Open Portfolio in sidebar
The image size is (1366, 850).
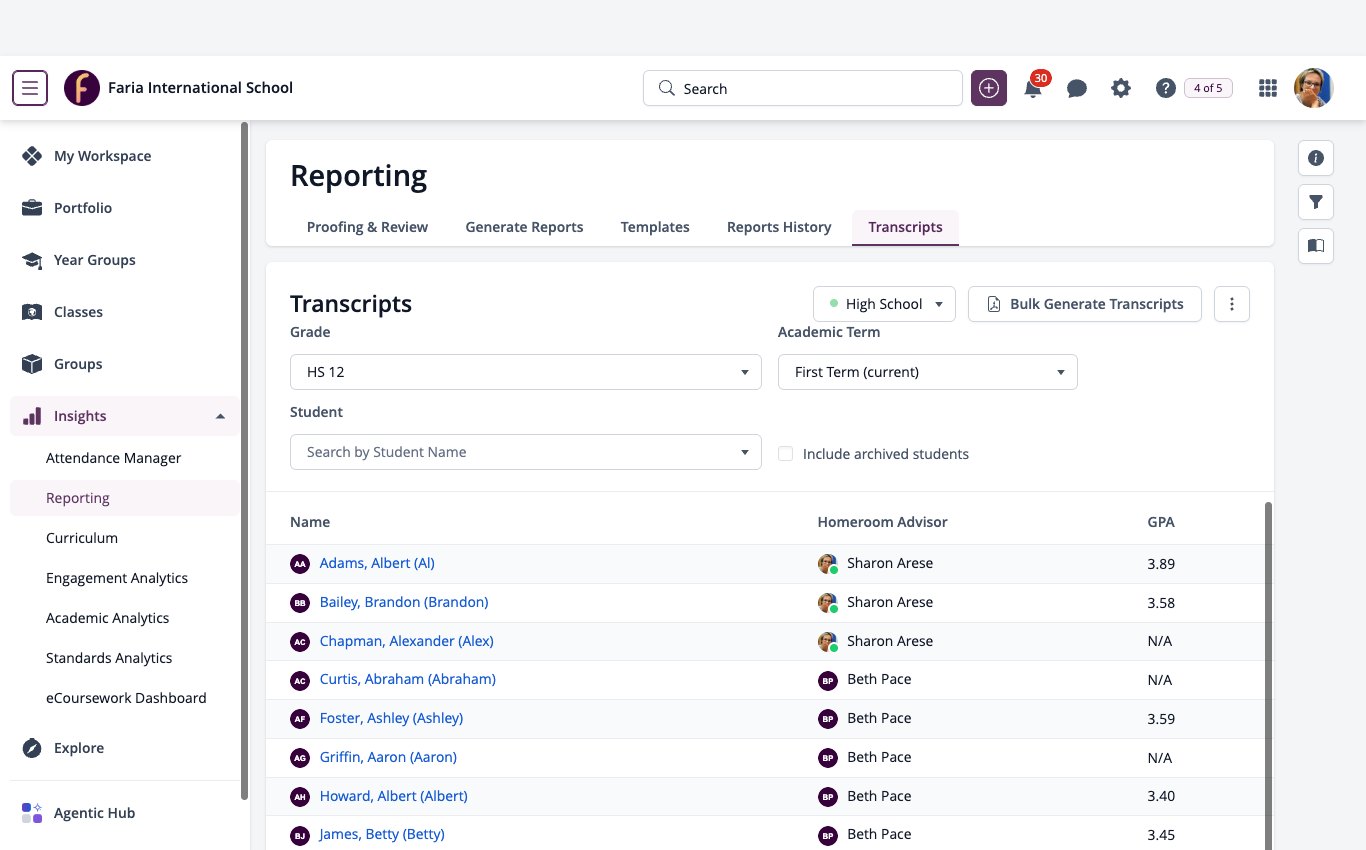click(124, 208)
